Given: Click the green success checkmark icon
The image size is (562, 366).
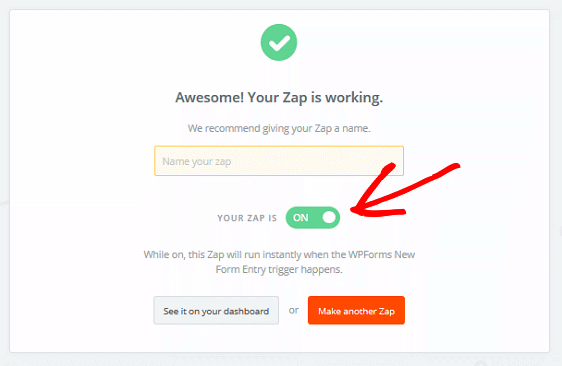Looking at the screenshot, I should coord(279,42).
